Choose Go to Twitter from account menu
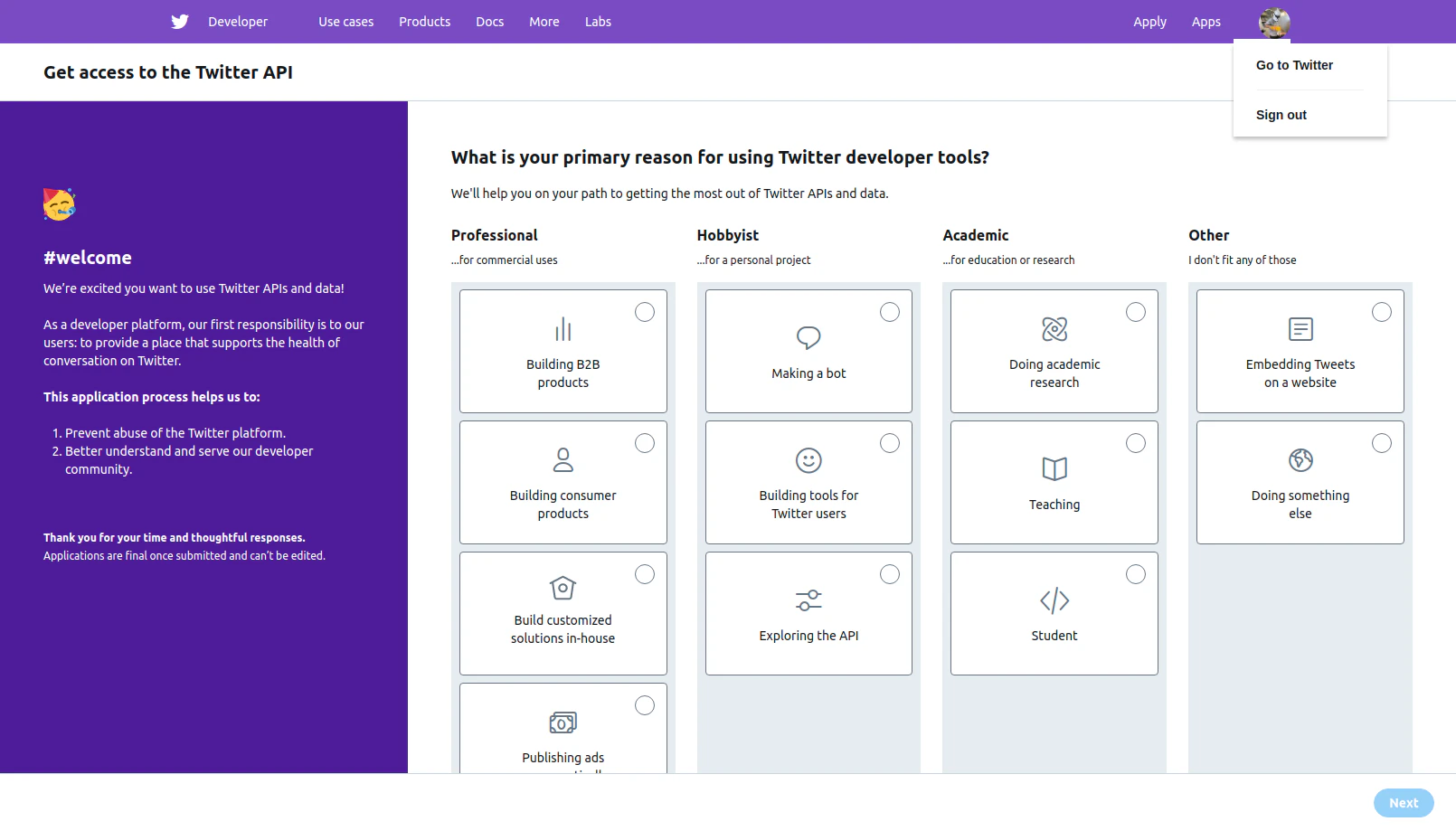Viewport: 1456px width, 831px height. pos(1294,65)
